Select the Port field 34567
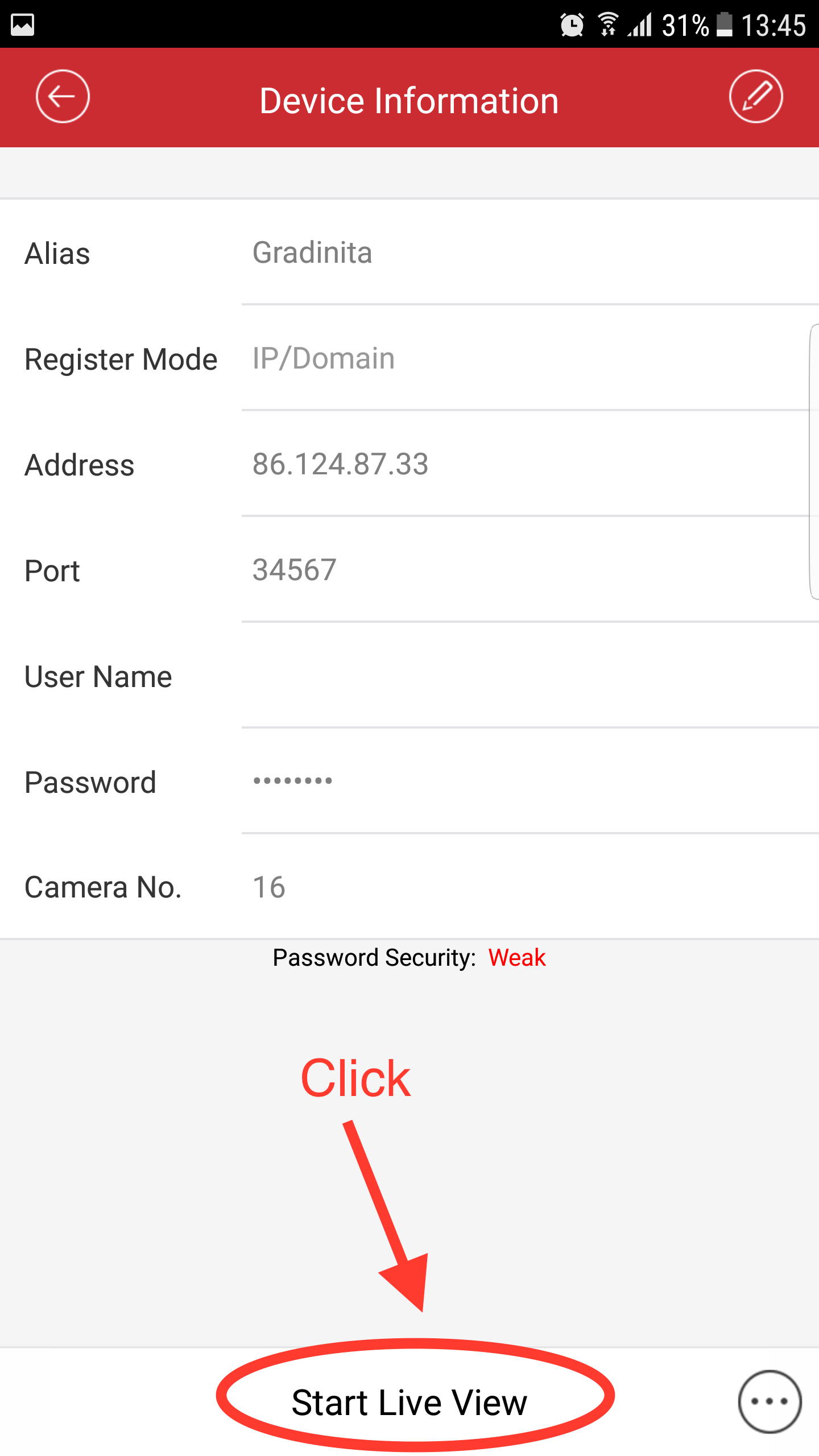 pyautogui.click(x=530, y=570)
